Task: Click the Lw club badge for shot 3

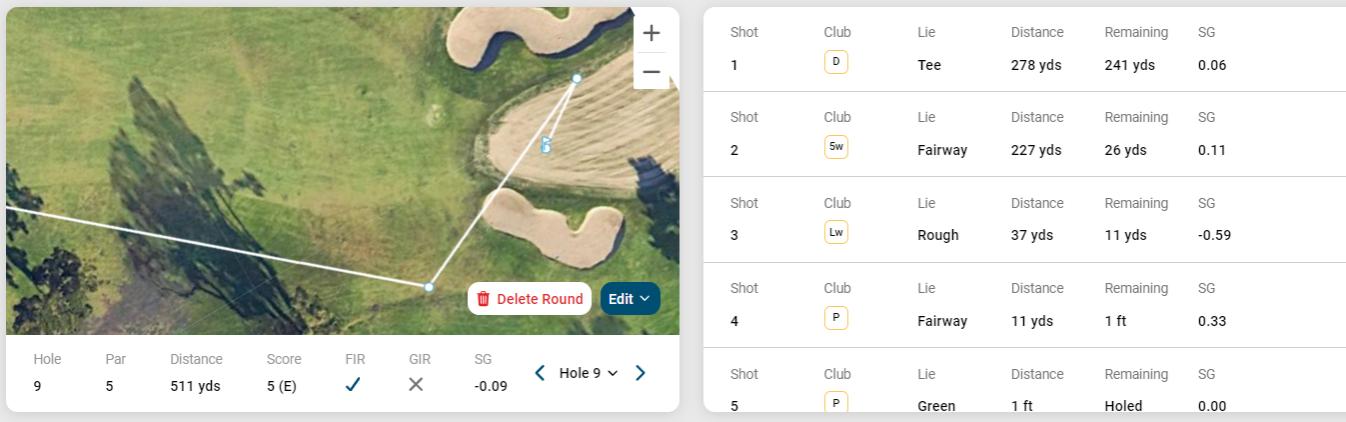Action: click(x=836, y=233)
